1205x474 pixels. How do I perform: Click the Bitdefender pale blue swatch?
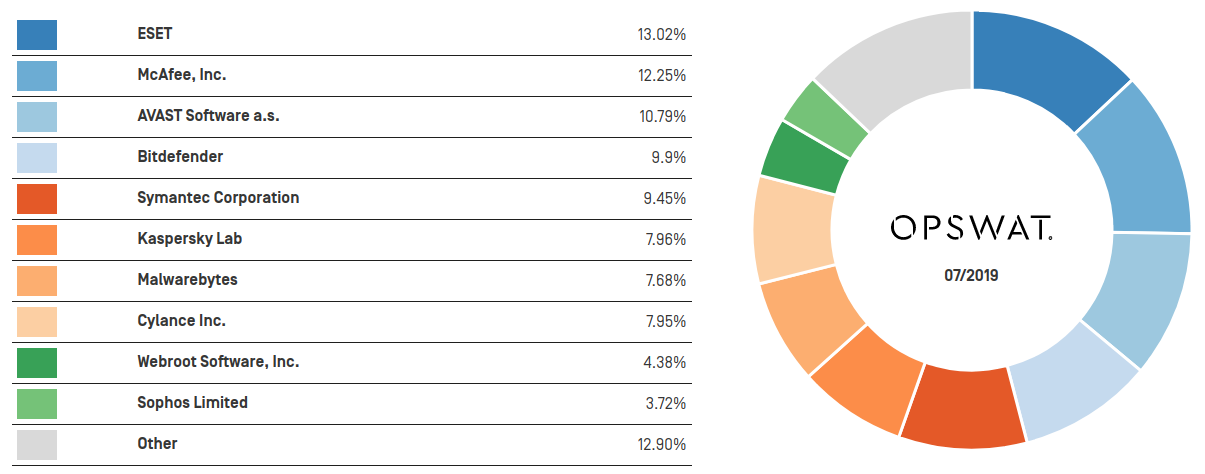(x=37, y=157)
